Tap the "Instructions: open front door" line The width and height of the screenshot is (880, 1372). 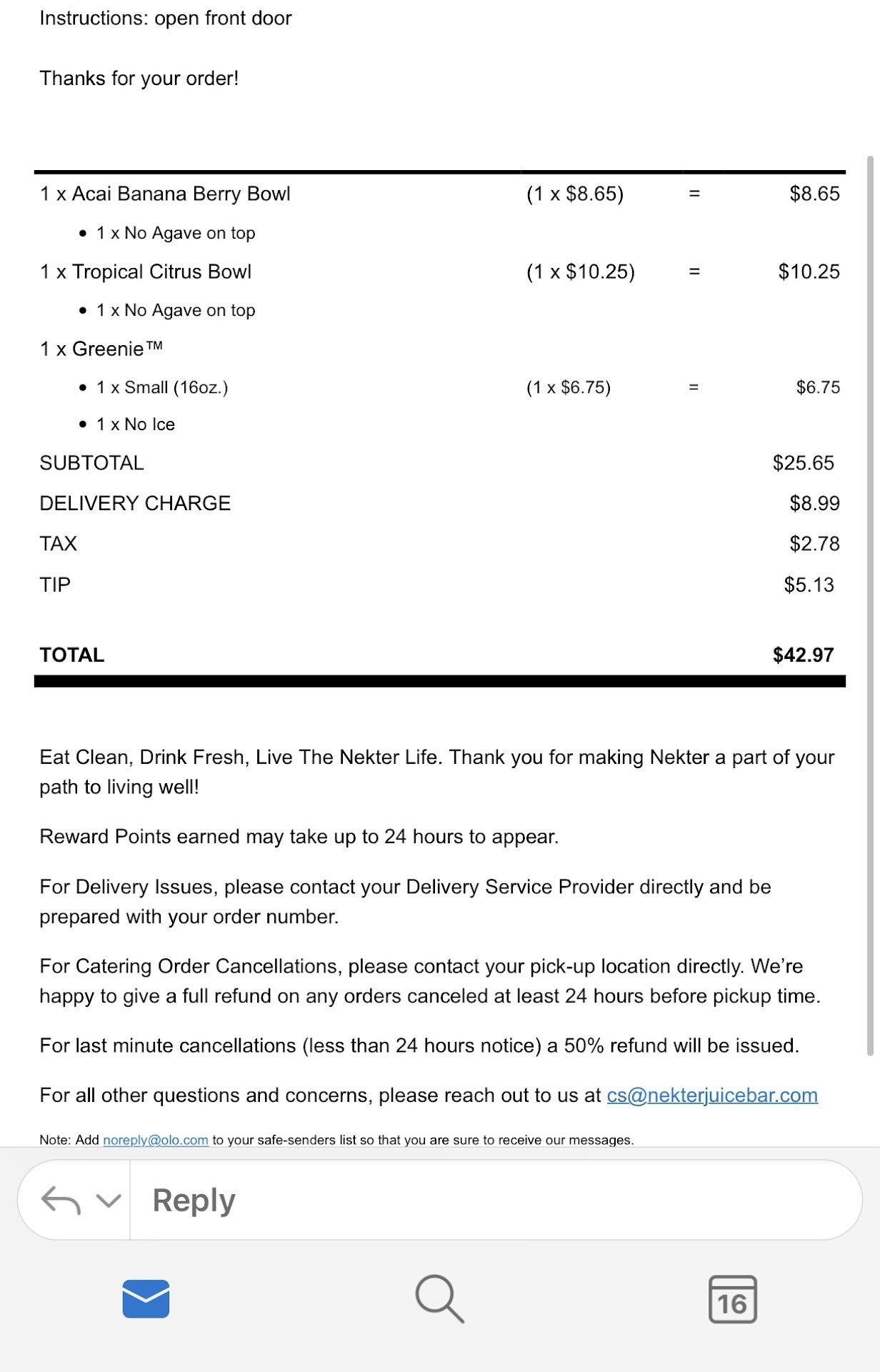pyautogui.click(x=166, y=18)
